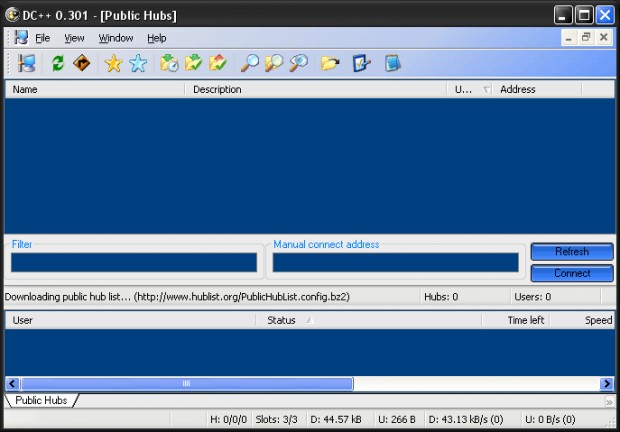Click the 'Users: 0' status text
The image size is (620, 432).
[x=532, y=297]
